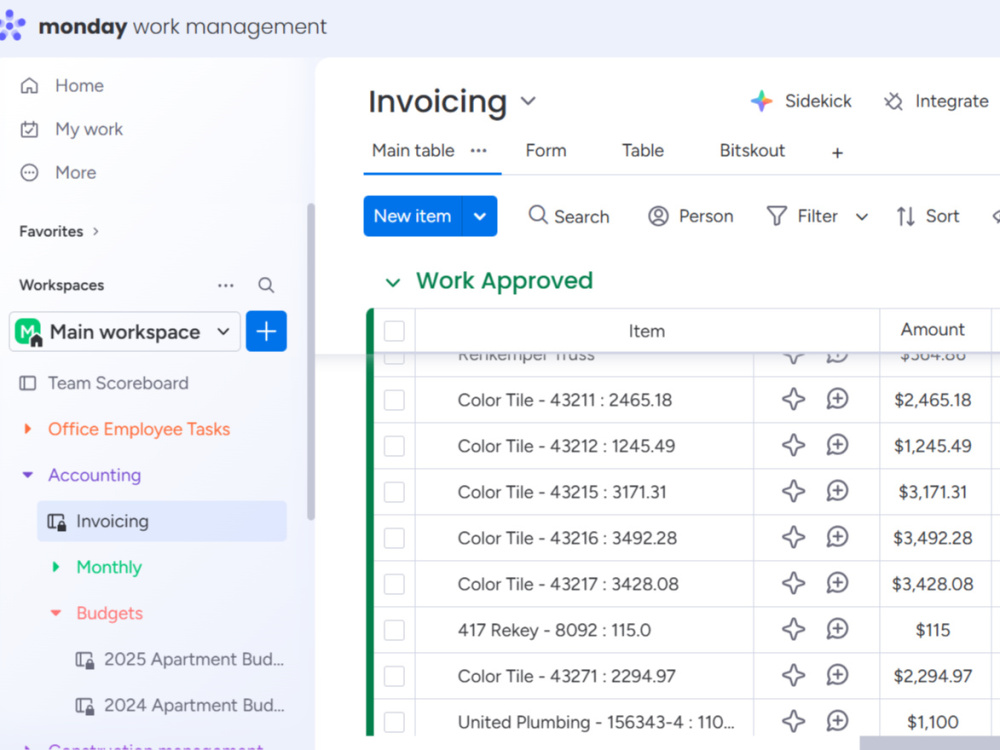Collapse the Budgets folder

pyautogui.click(x=55, y=613)
